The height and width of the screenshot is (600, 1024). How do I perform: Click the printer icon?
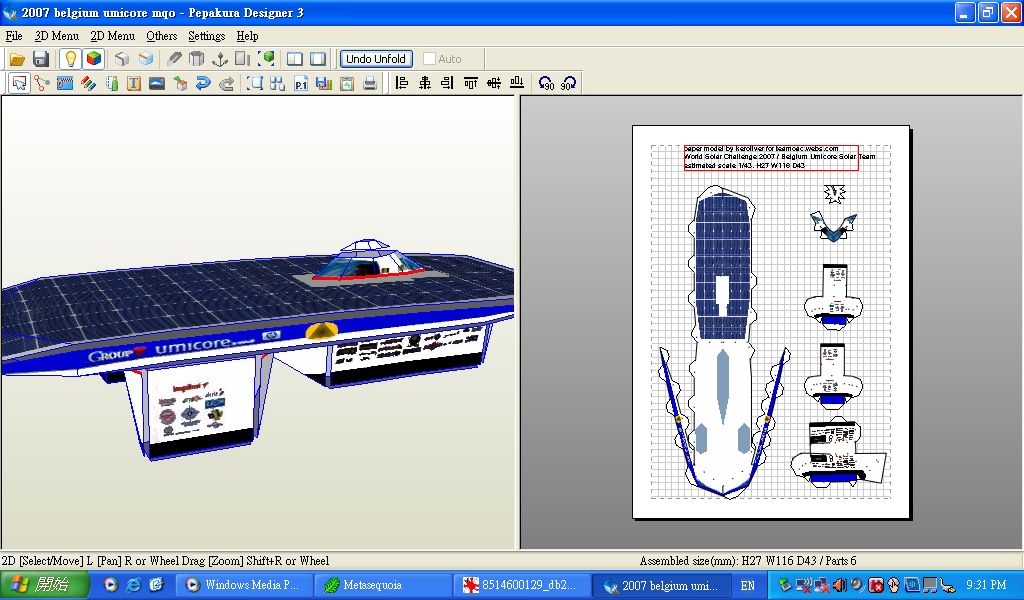[370, 84]
